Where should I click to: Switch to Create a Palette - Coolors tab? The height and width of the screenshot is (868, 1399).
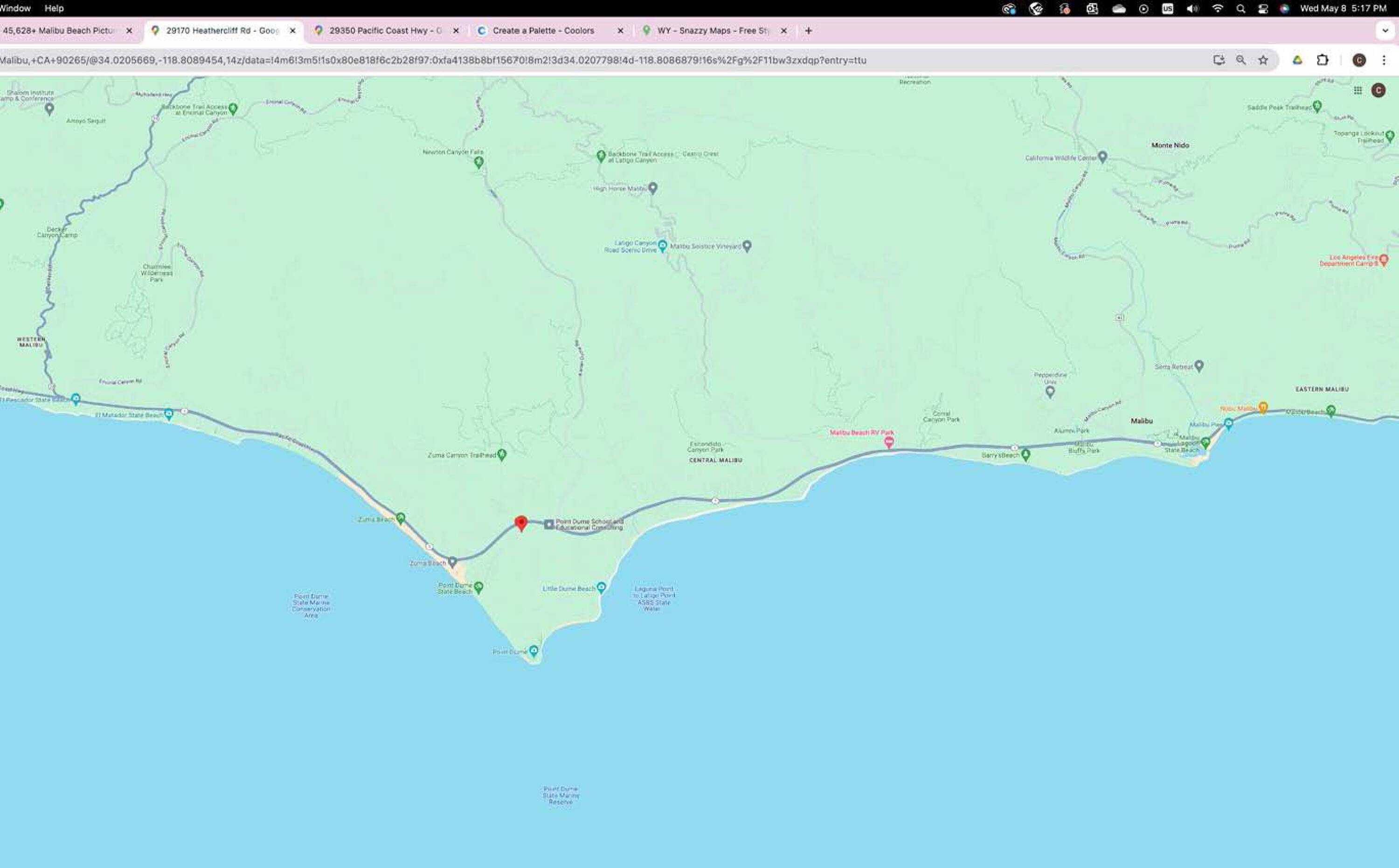(543, 30)
